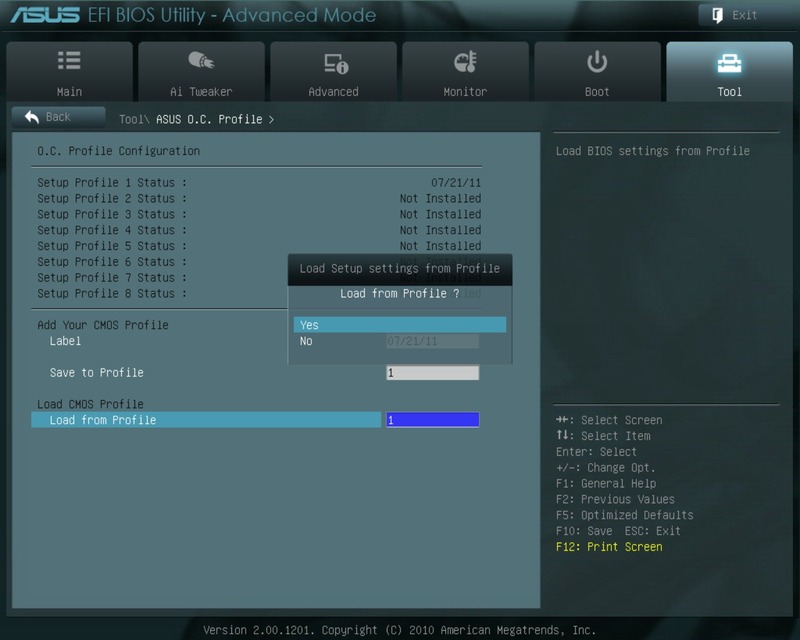The image size is (800, 640).
Task: Open the Monitor tab label
Action: tap(465, 92)
